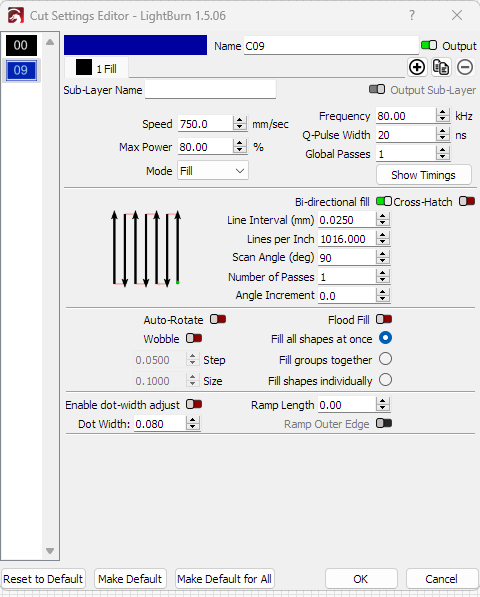Viewport: 480px width, 597px height.
Task: Adjust Ramp Length spinner arrows
Action: pos(383,404)
